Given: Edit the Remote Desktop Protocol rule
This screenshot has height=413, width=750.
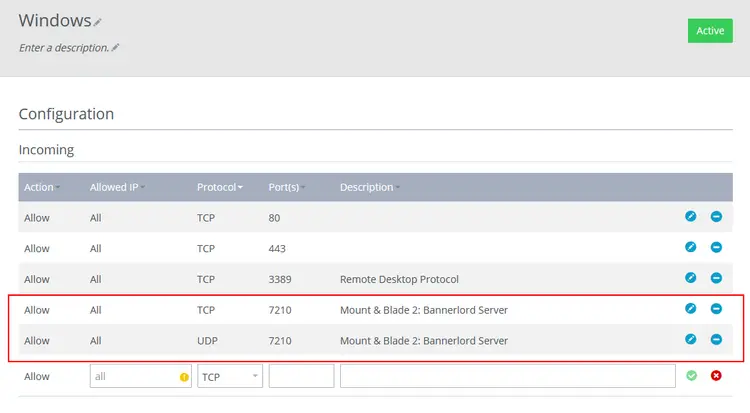Looking at the screenshot, I should tap(690, 278).
